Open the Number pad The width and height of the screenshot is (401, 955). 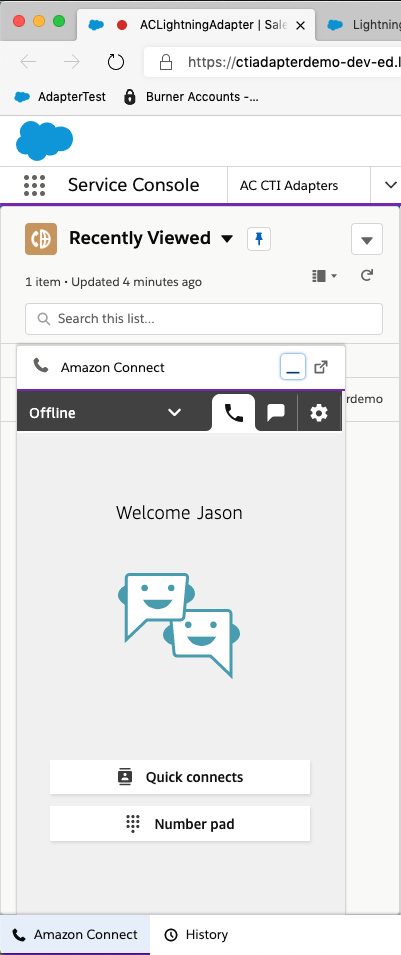[x=180, y=824]
